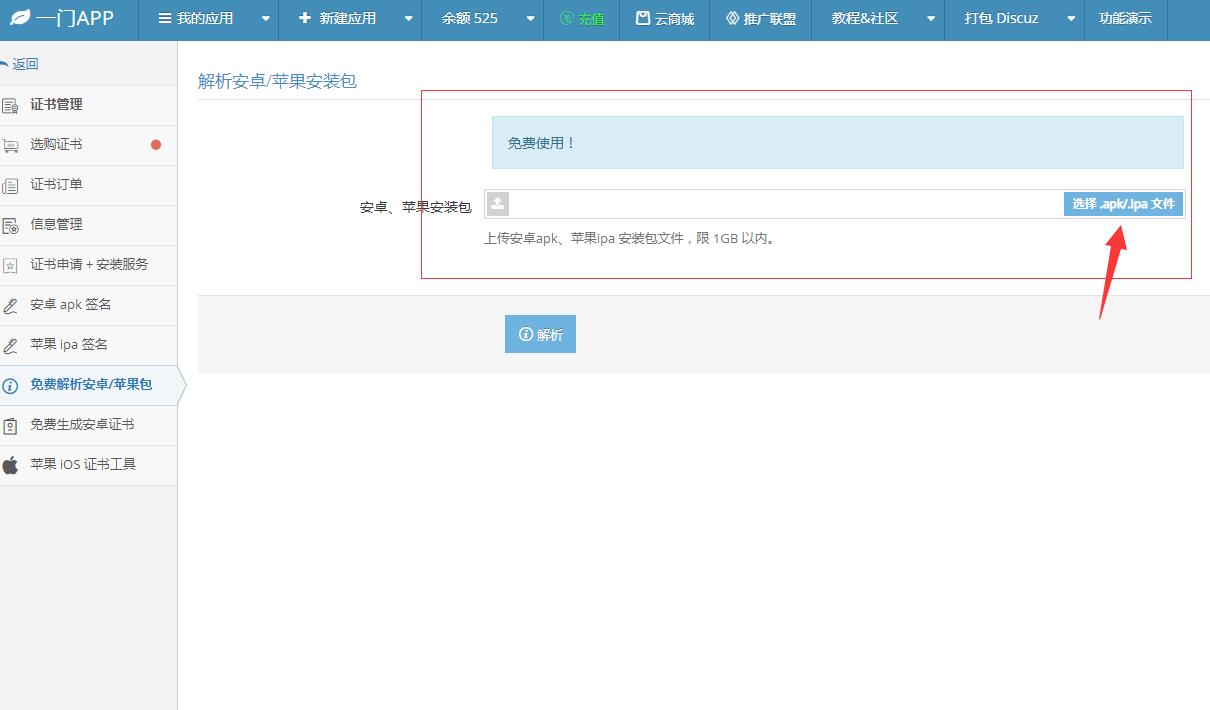1210x710 pixels.
Task: Open the 打包 Discuz dropdown arrow
Action: tap(1071, 19)
